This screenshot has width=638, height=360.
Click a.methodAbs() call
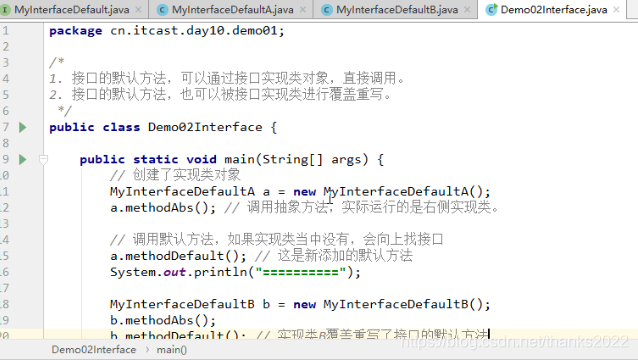(163, 208)
